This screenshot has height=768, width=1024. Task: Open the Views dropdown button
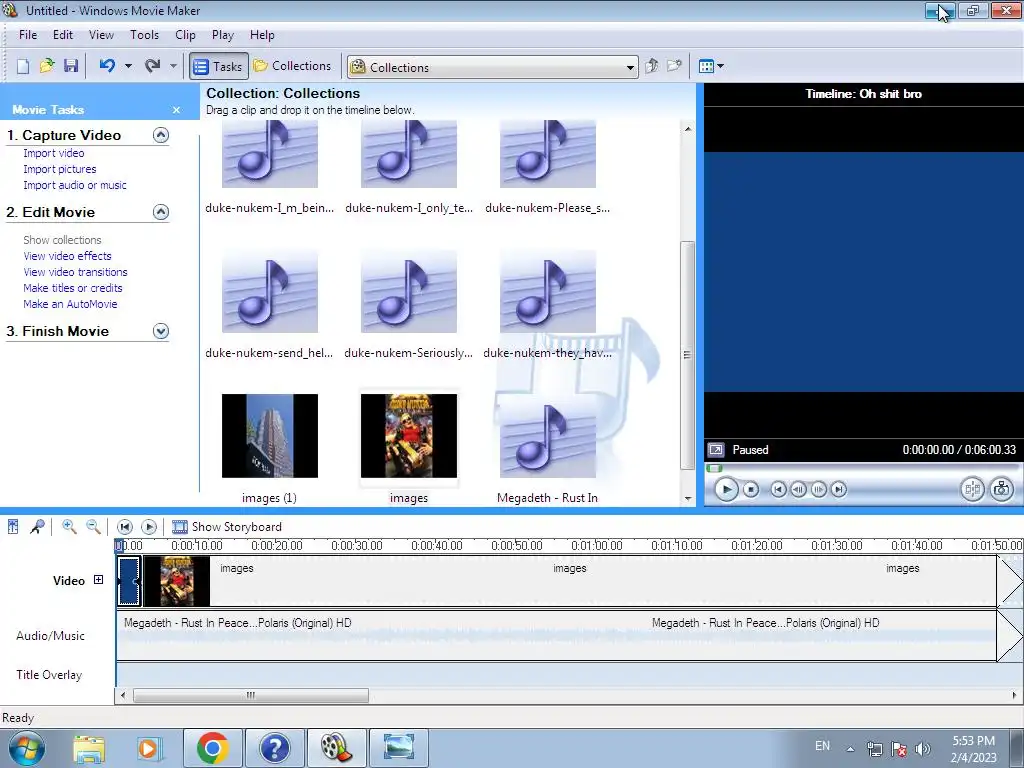(711, 66)
